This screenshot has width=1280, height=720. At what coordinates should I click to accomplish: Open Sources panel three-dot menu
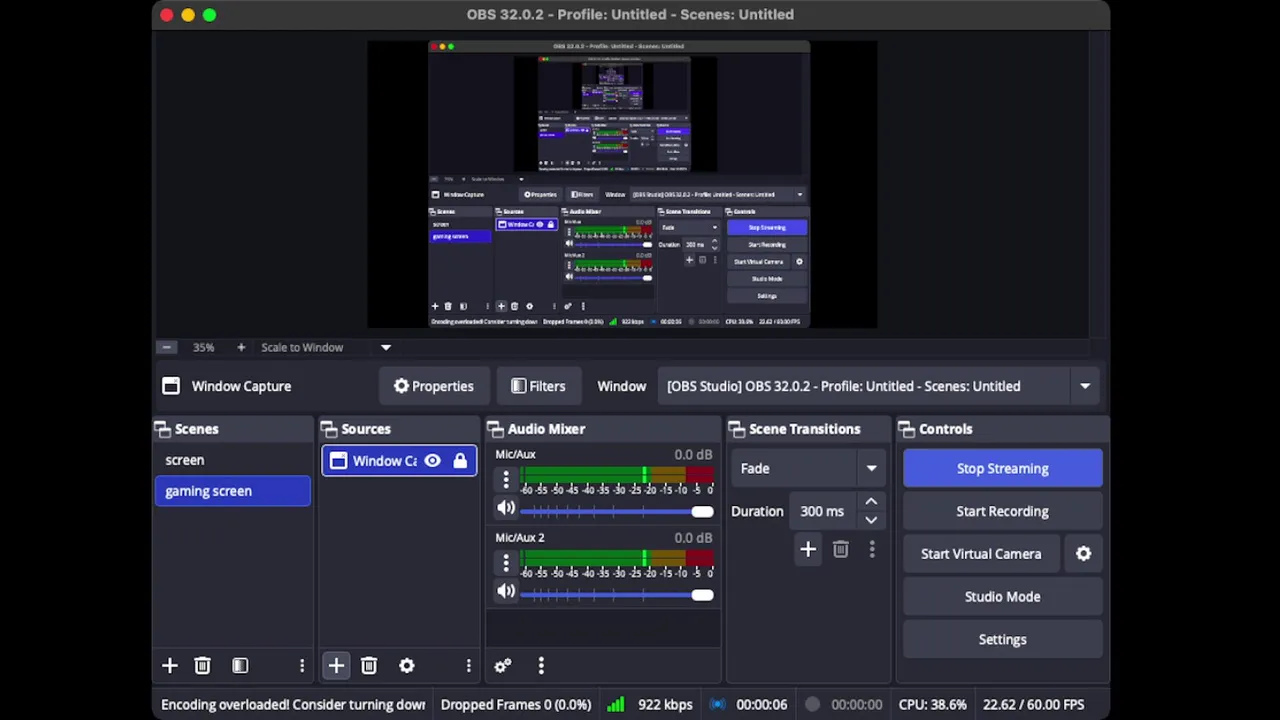point(468,666)
